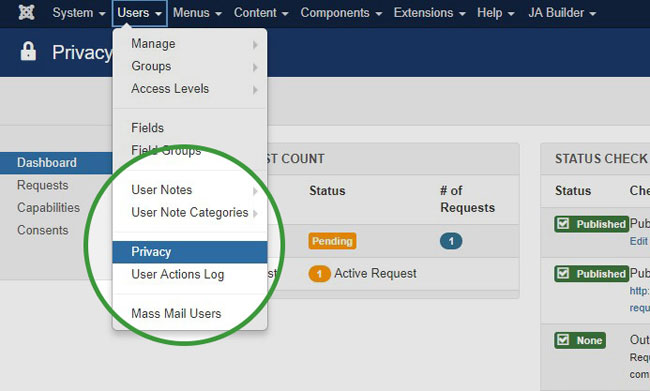Screen dimensions: 650x391
Task: Open User Note Categories entry
Action: [x=189, y=212]
